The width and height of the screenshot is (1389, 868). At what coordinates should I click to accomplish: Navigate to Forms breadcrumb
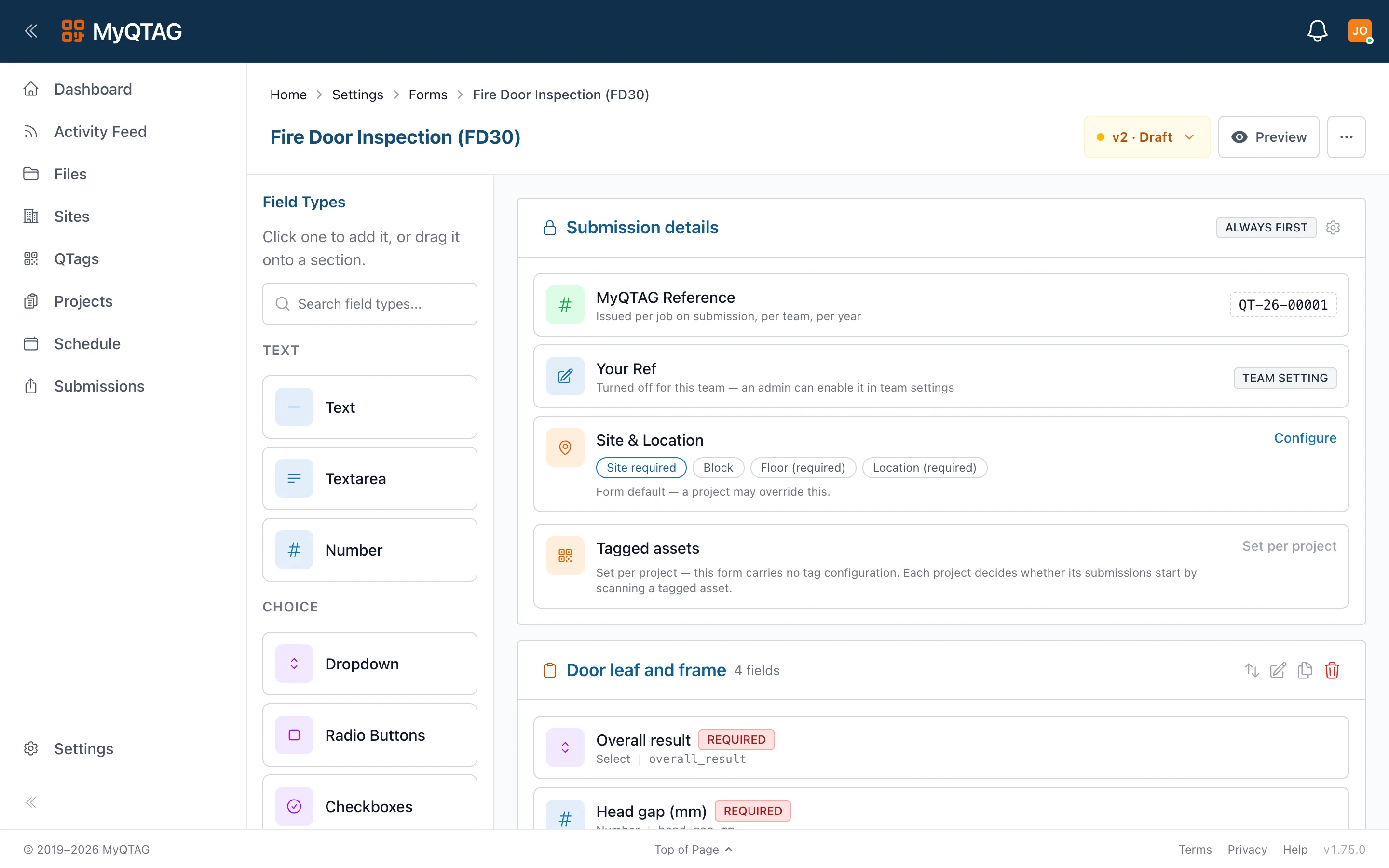tap(428, 95)
